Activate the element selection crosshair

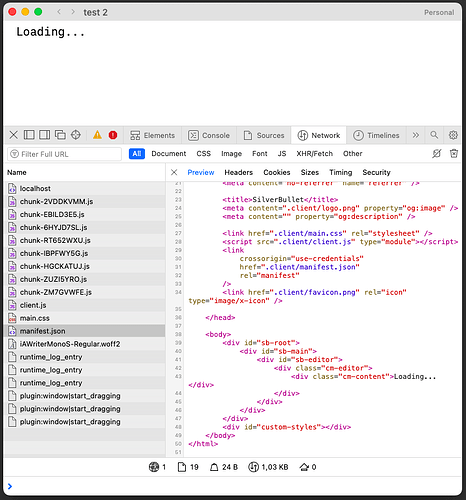pos(76,135)
